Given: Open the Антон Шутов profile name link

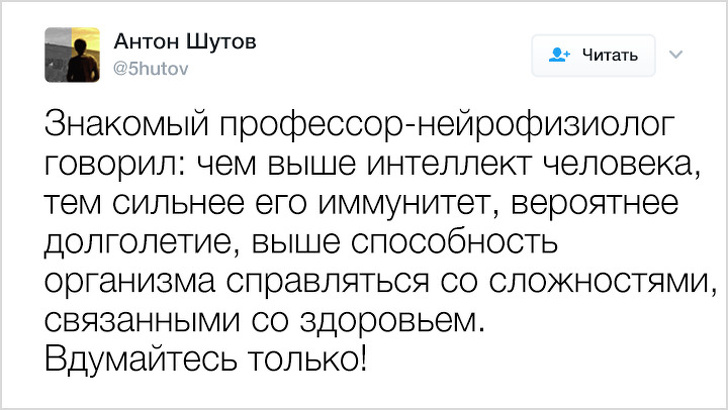Looking at the screenshot, I should (185, 42).
